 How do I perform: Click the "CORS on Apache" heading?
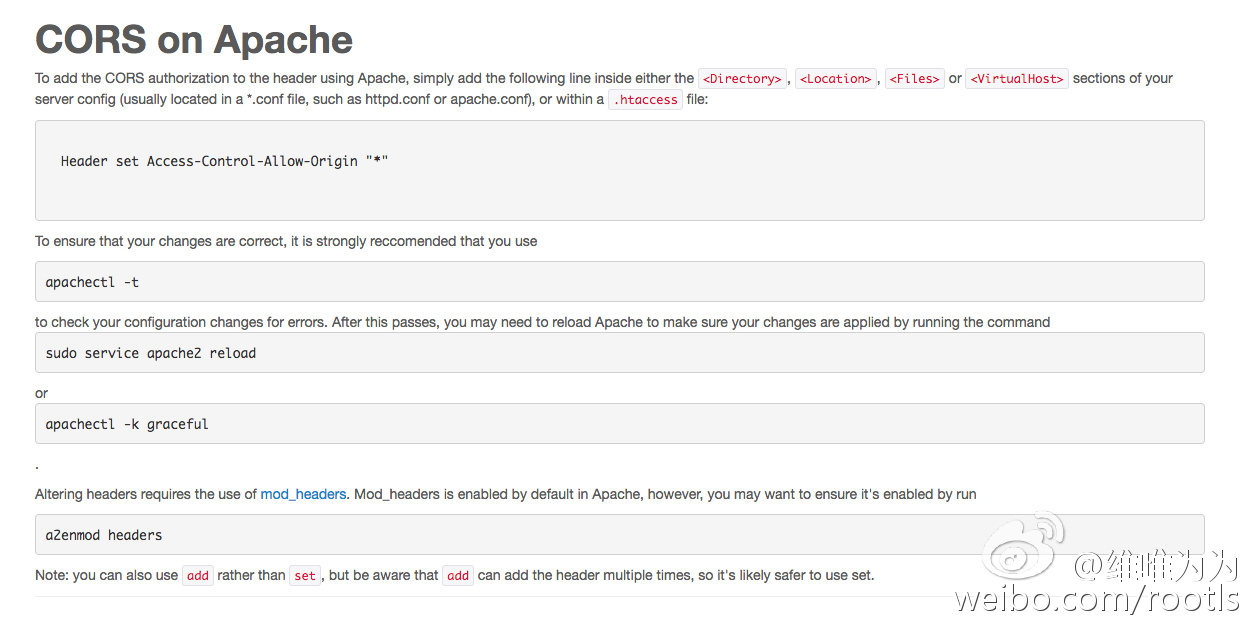click(x=194, y=40)
